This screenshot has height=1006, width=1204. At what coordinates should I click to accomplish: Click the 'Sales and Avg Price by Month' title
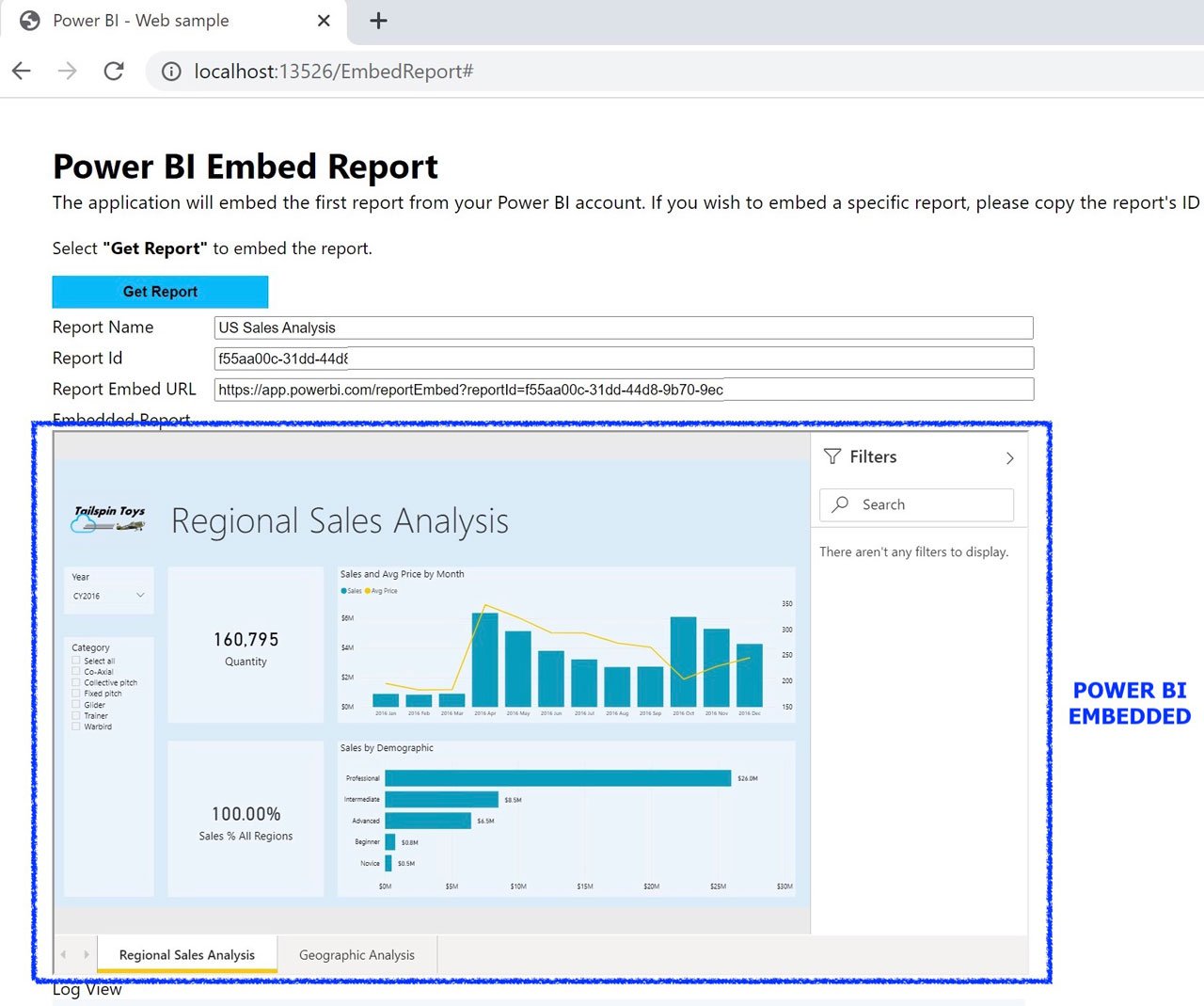(402, 574)
